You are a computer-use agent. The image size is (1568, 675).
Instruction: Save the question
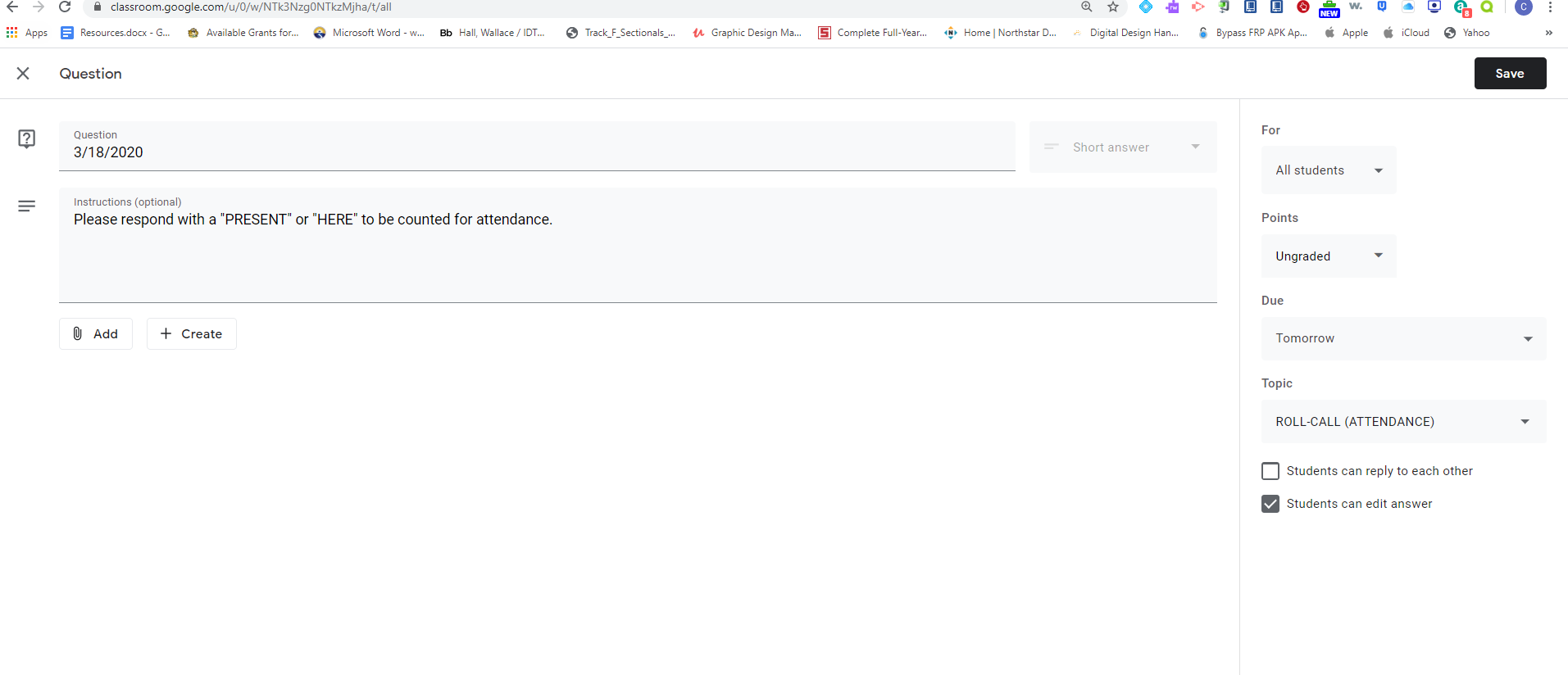coord(1510,74)
